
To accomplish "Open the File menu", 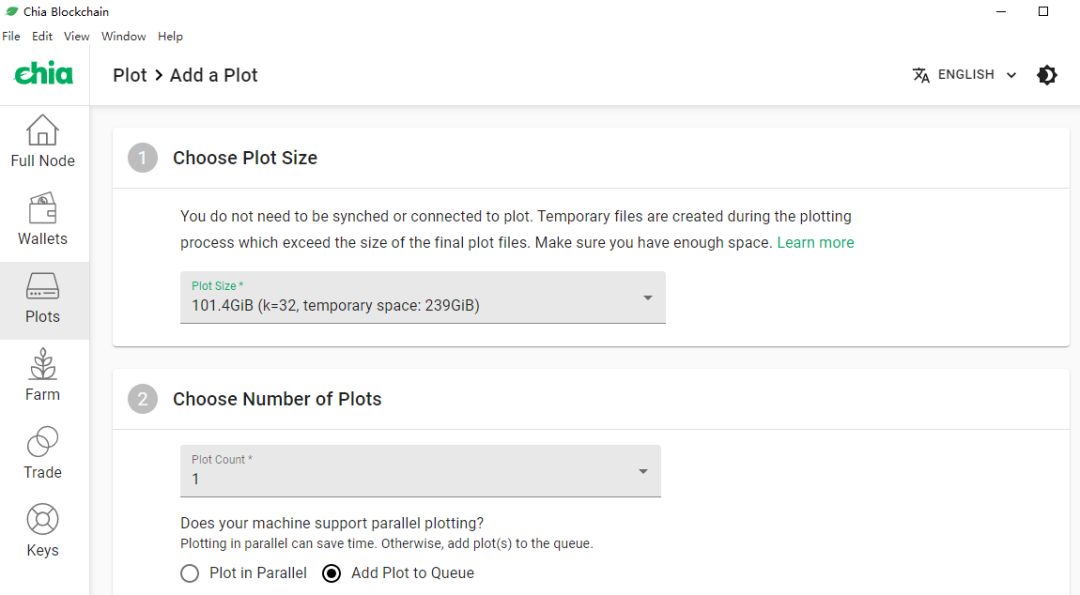I will tap(11, 36).
